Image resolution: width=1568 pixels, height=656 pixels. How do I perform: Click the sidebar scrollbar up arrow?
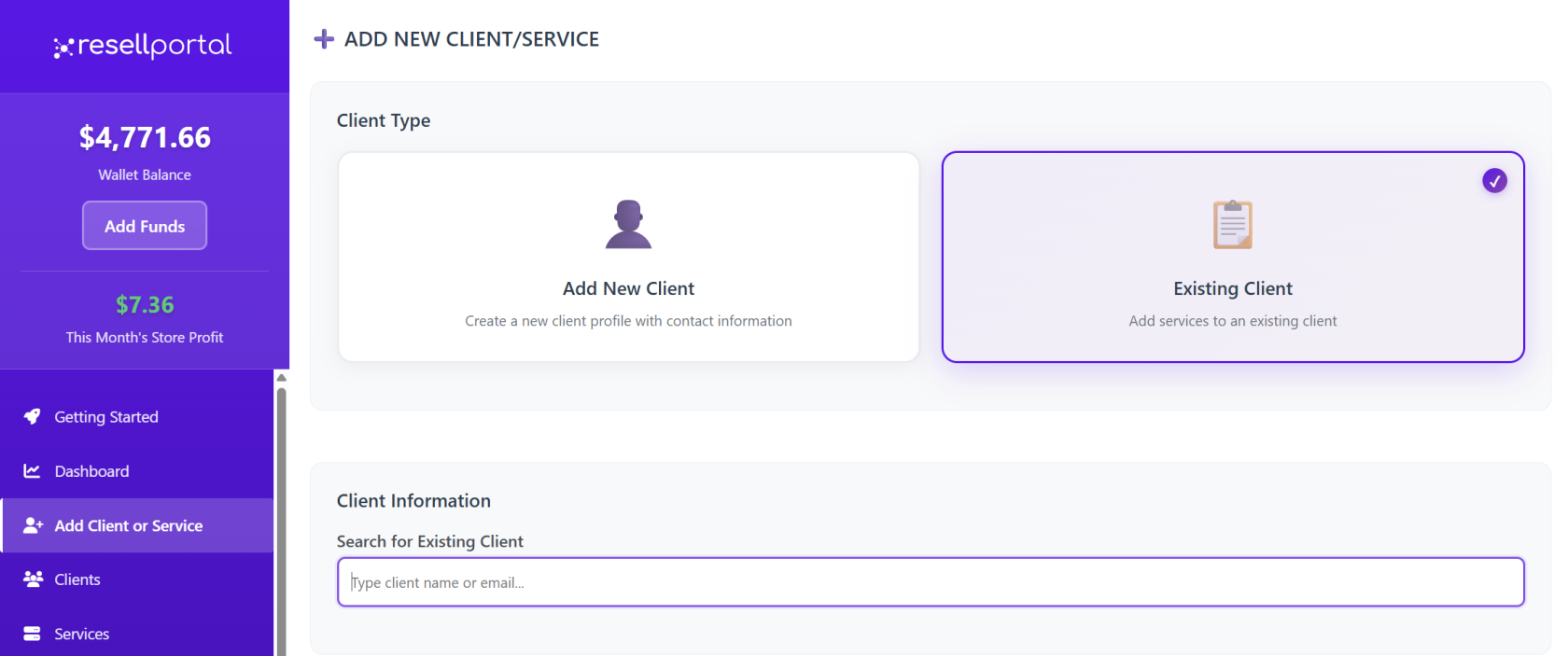pyautogui.click(x=281, y=378)
